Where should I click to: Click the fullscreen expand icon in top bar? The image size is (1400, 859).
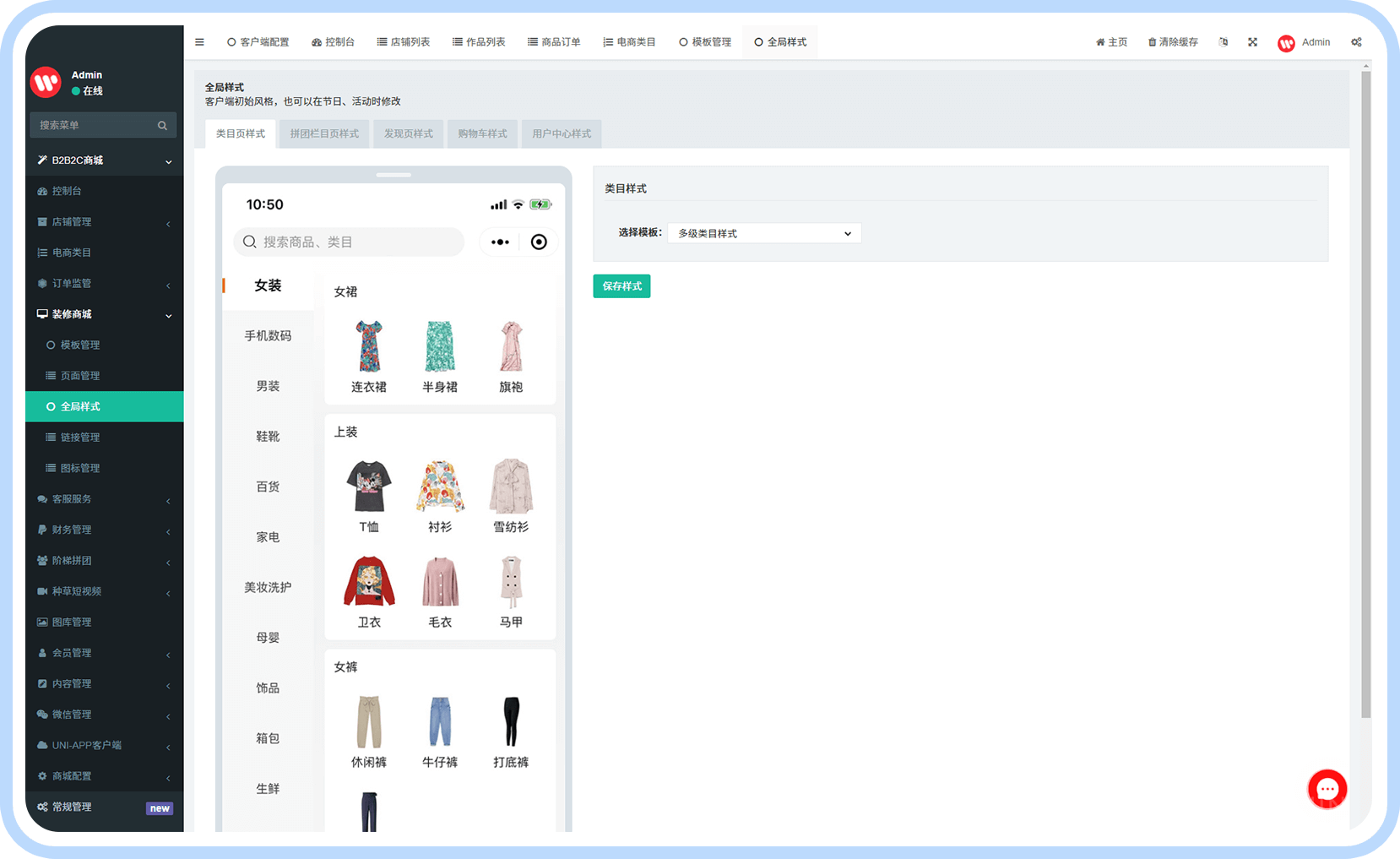1252,42
